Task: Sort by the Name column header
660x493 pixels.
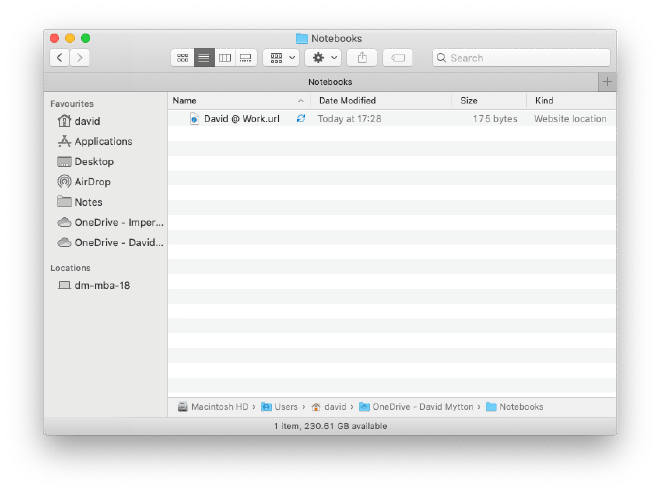Action: point(239,101)
